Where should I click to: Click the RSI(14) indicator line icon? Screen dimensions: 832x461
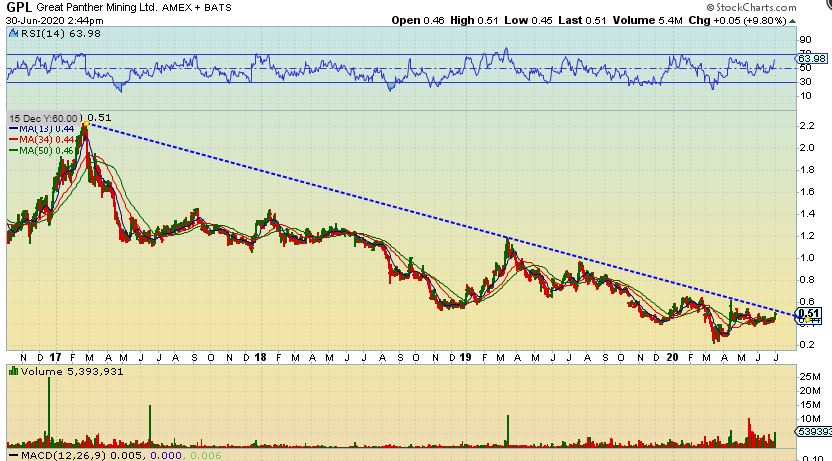[x=14, y=33]
